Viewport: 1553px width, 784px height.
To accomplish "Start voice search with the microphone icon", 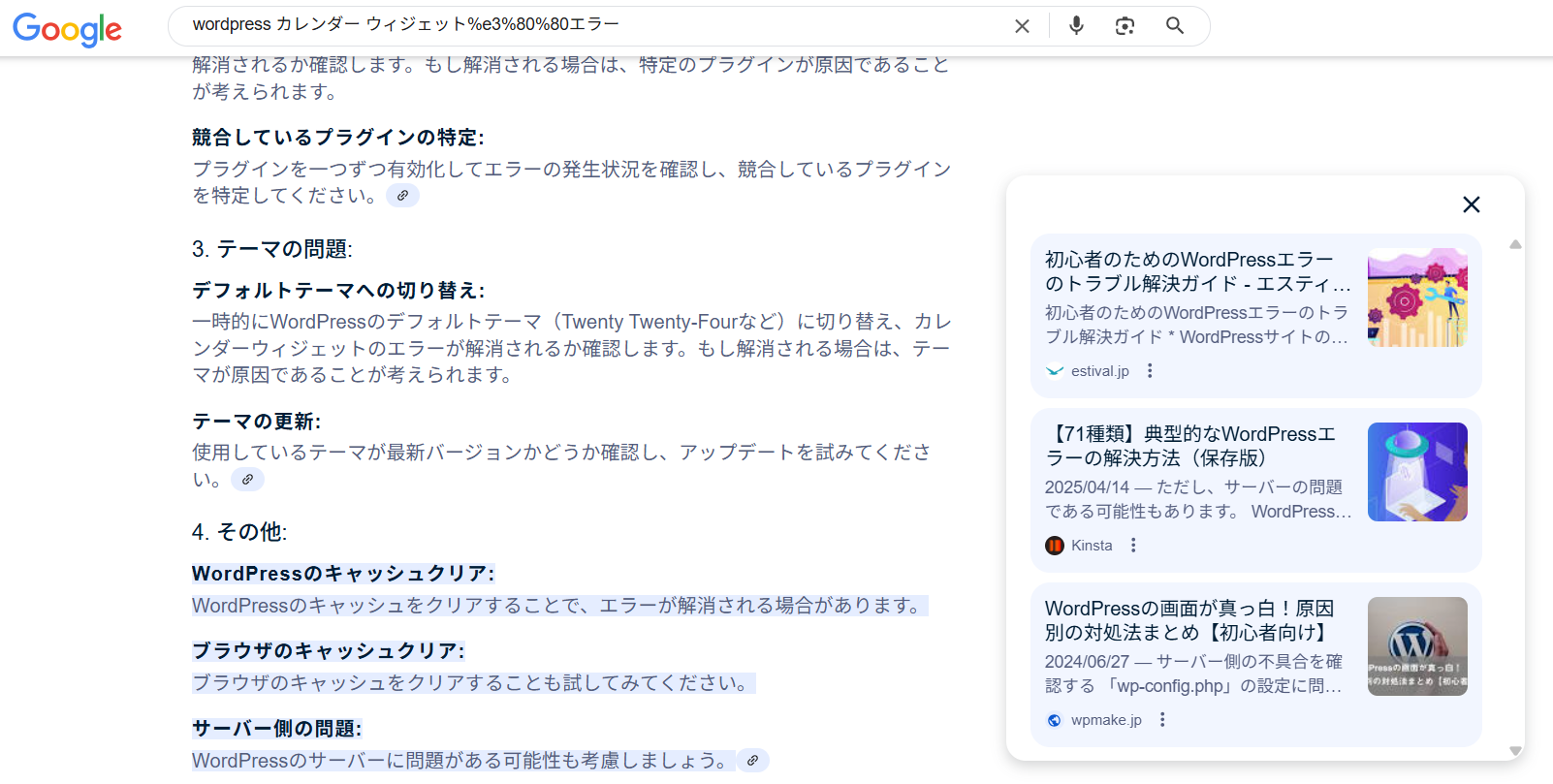I will coord(1076,26).
